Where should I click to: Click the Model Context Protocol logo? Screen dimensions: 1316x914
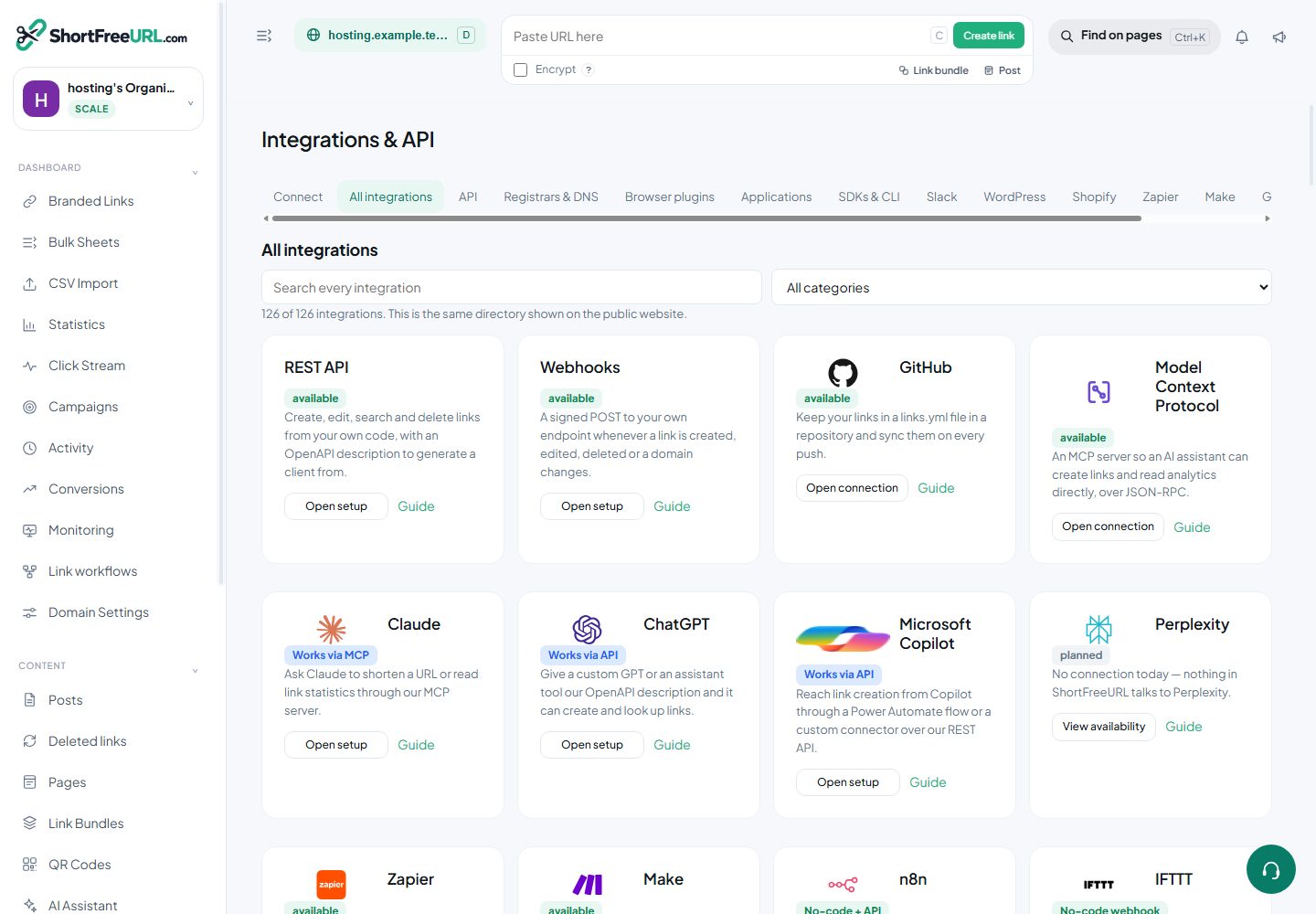coord(1098,392)
